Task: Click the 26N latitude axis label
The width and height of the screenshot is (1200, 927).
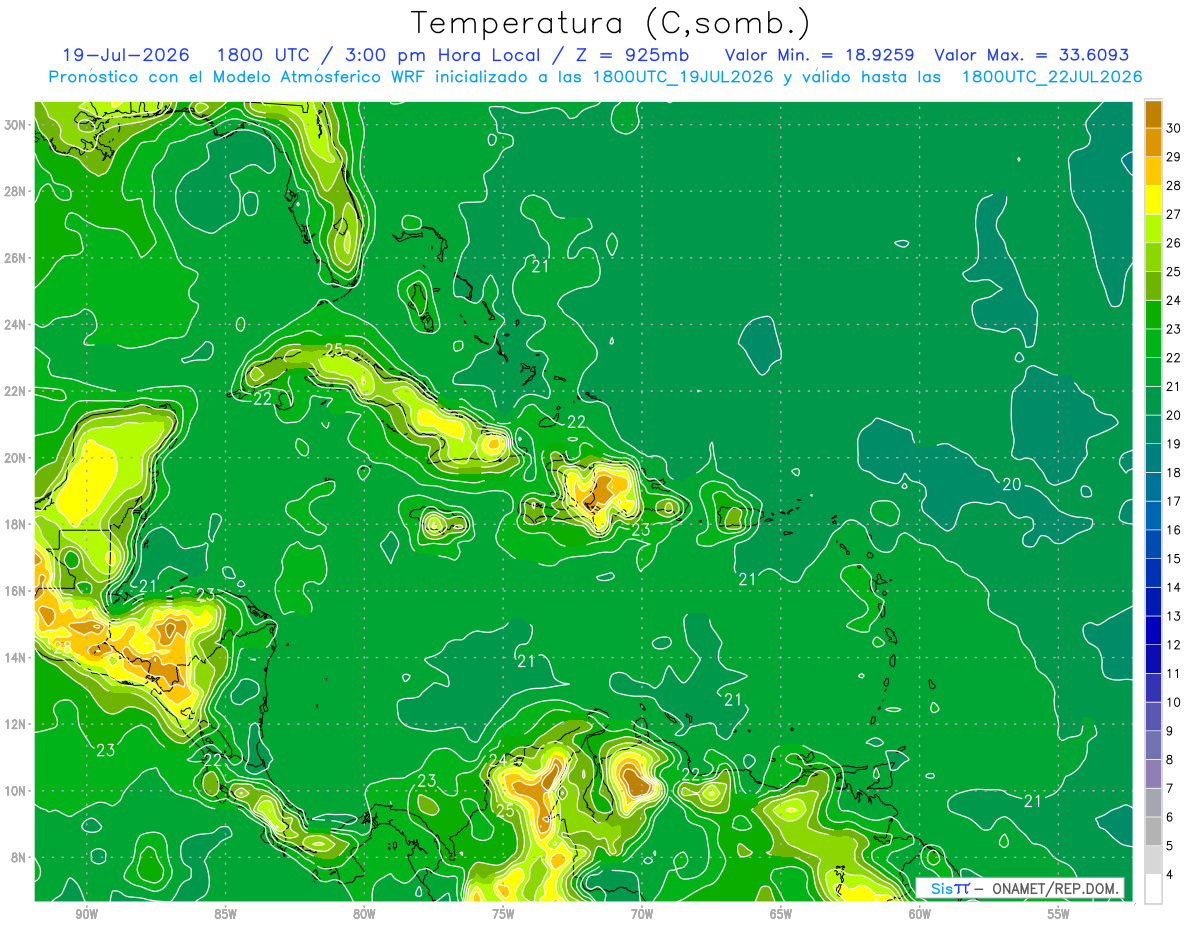Action: coord(16,258)
